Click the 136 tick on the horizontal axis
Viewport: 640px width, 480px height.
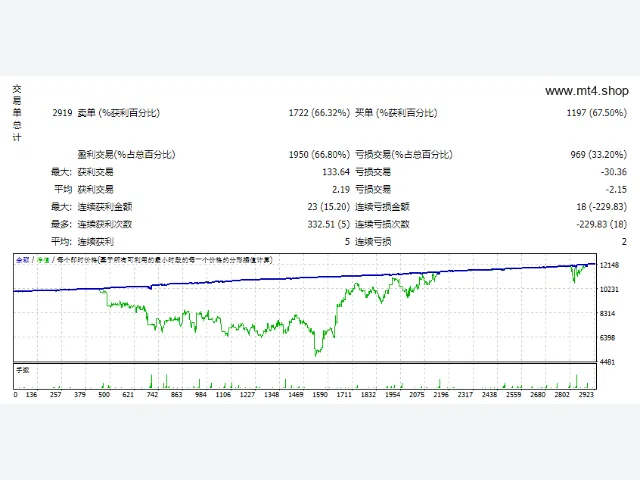(x=31, y=394)
